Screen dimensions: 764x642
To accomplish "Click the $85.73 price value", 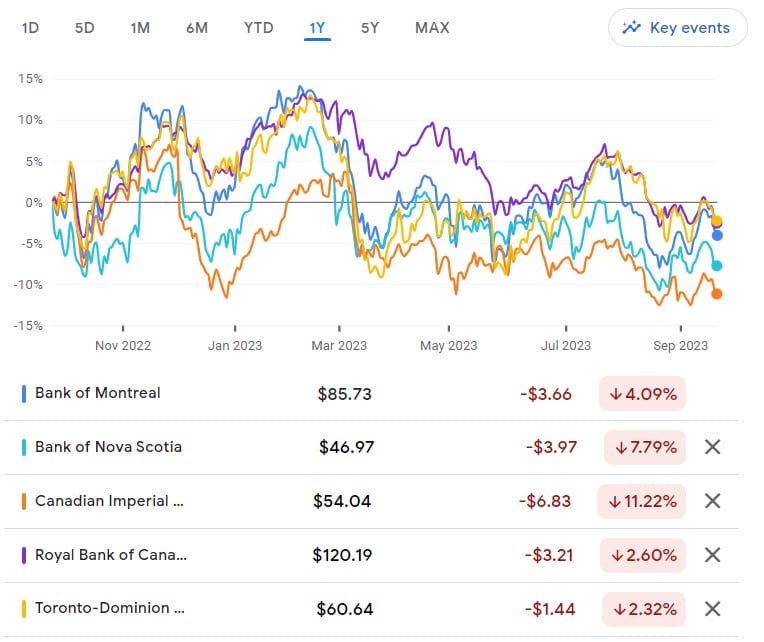I will point(344,394).
